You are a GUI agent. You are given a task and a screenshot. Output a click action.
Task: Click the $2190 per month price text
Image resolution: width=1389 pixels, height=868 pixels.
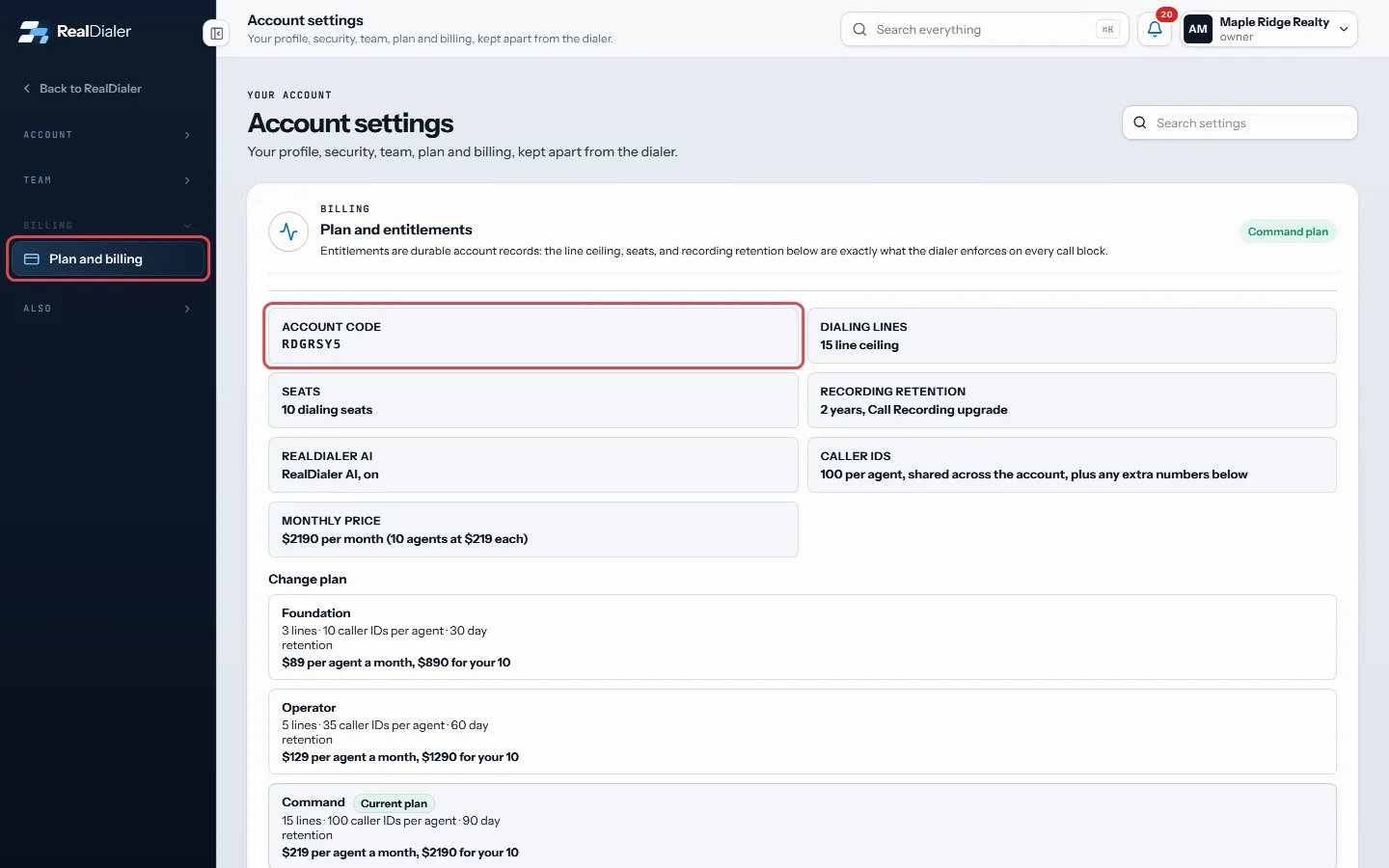coord(405,539)
